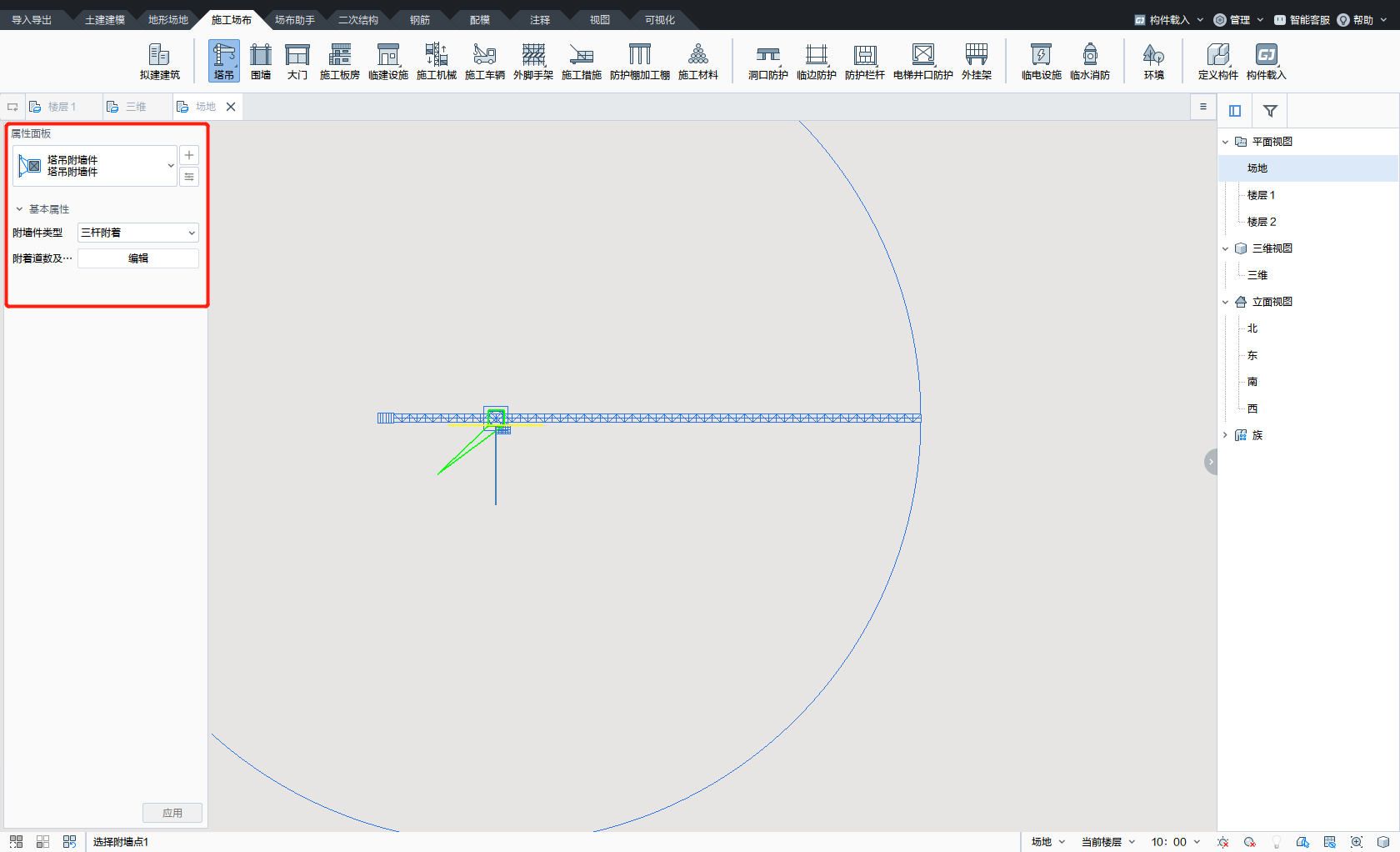
Task: Click the filter funnel icon
Action: click(1270, 111)
